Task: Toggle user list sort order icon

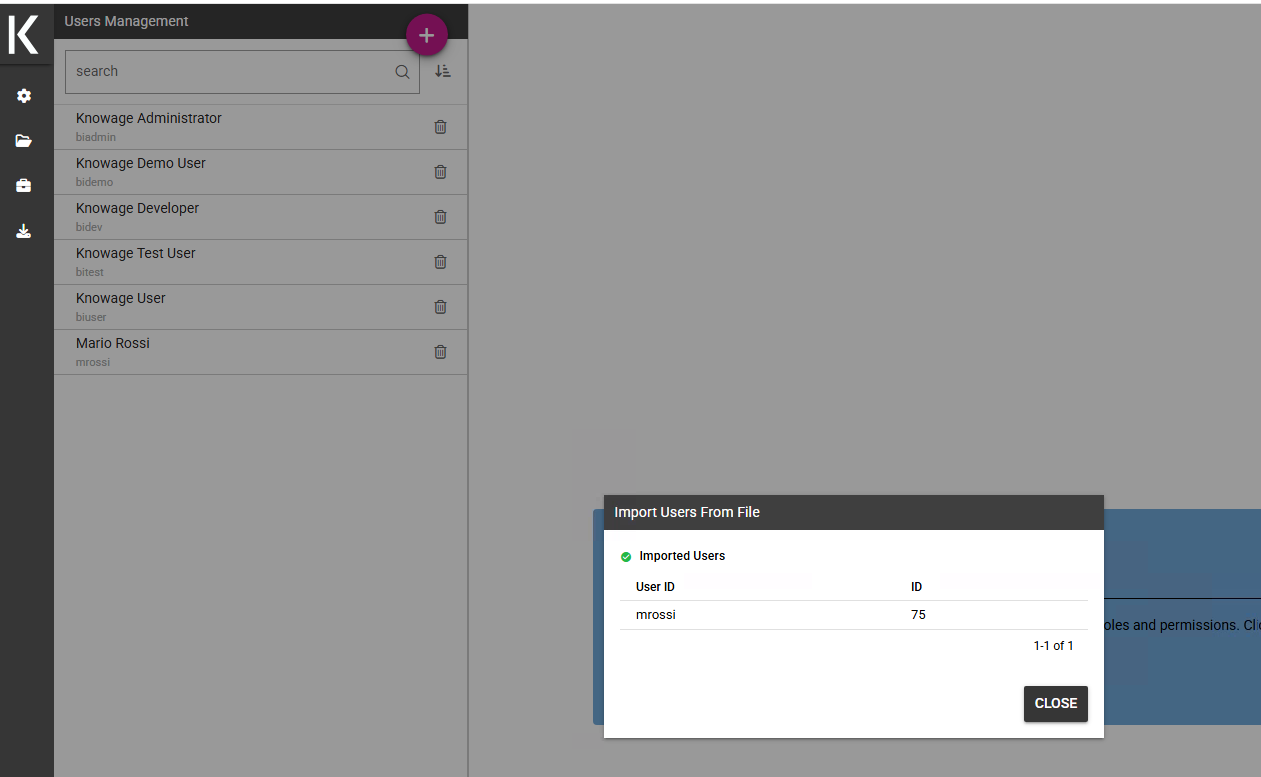Action: [443, 71]
